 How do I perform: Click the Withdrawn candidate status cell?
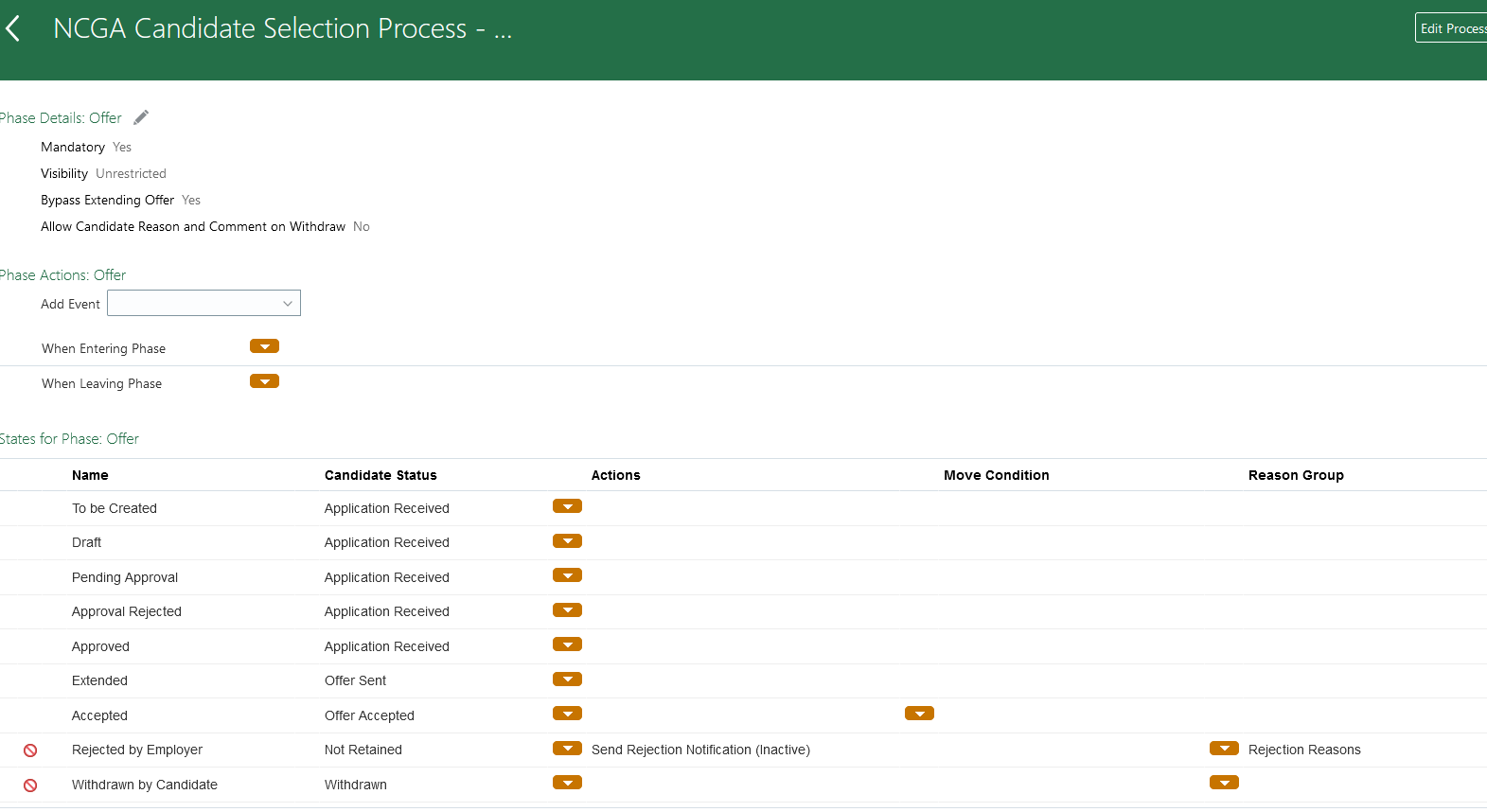point(356,785)
